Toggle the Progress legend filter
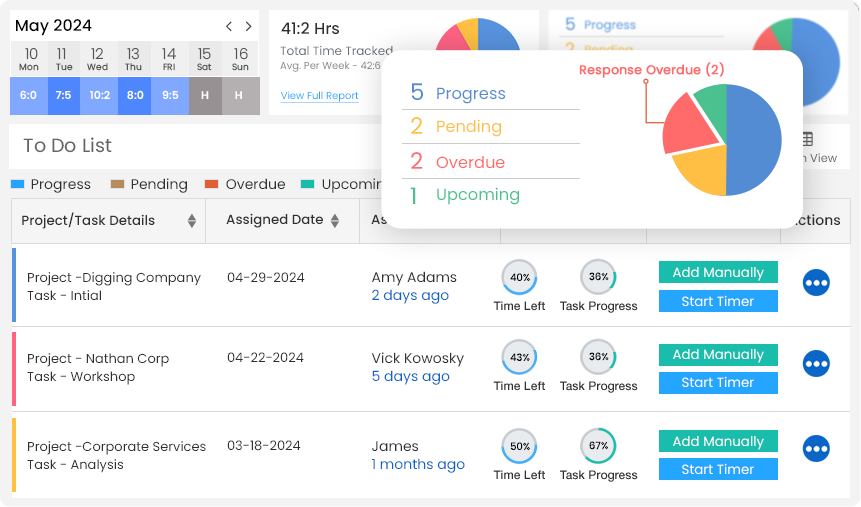This screenshot has width=861, height=507. pos(51,184)
